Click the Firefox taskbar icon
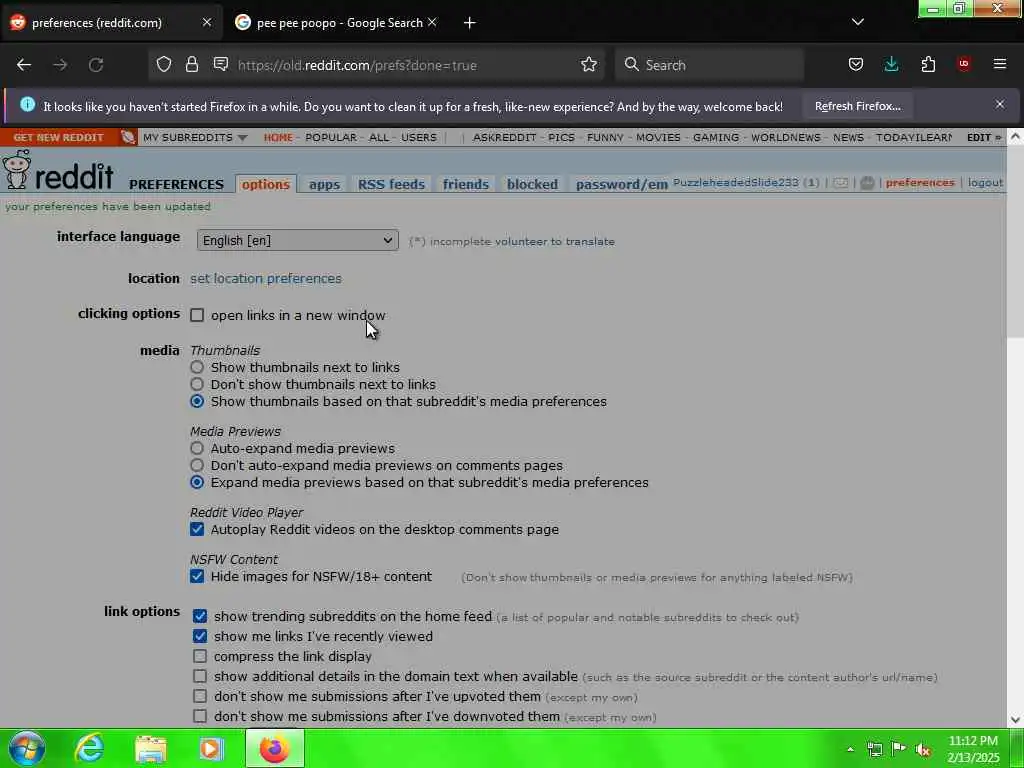 coord(274,748)
